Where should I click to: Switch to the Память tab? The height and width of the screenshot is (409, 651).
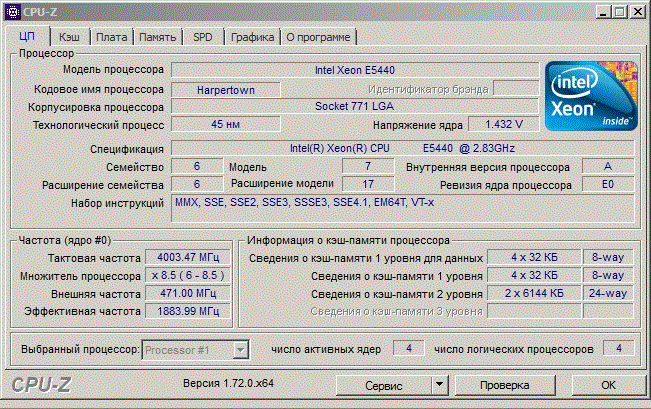[x=158, y=37]
